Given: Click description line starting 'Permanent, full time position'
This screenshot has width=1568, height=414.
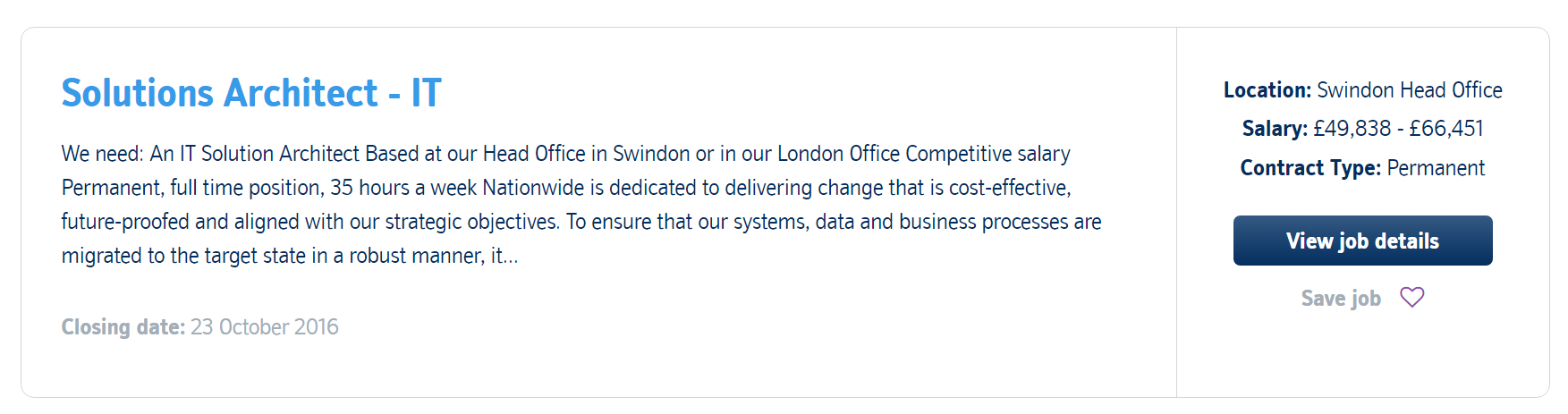Looking at the screenshot, I should point(566,188).
